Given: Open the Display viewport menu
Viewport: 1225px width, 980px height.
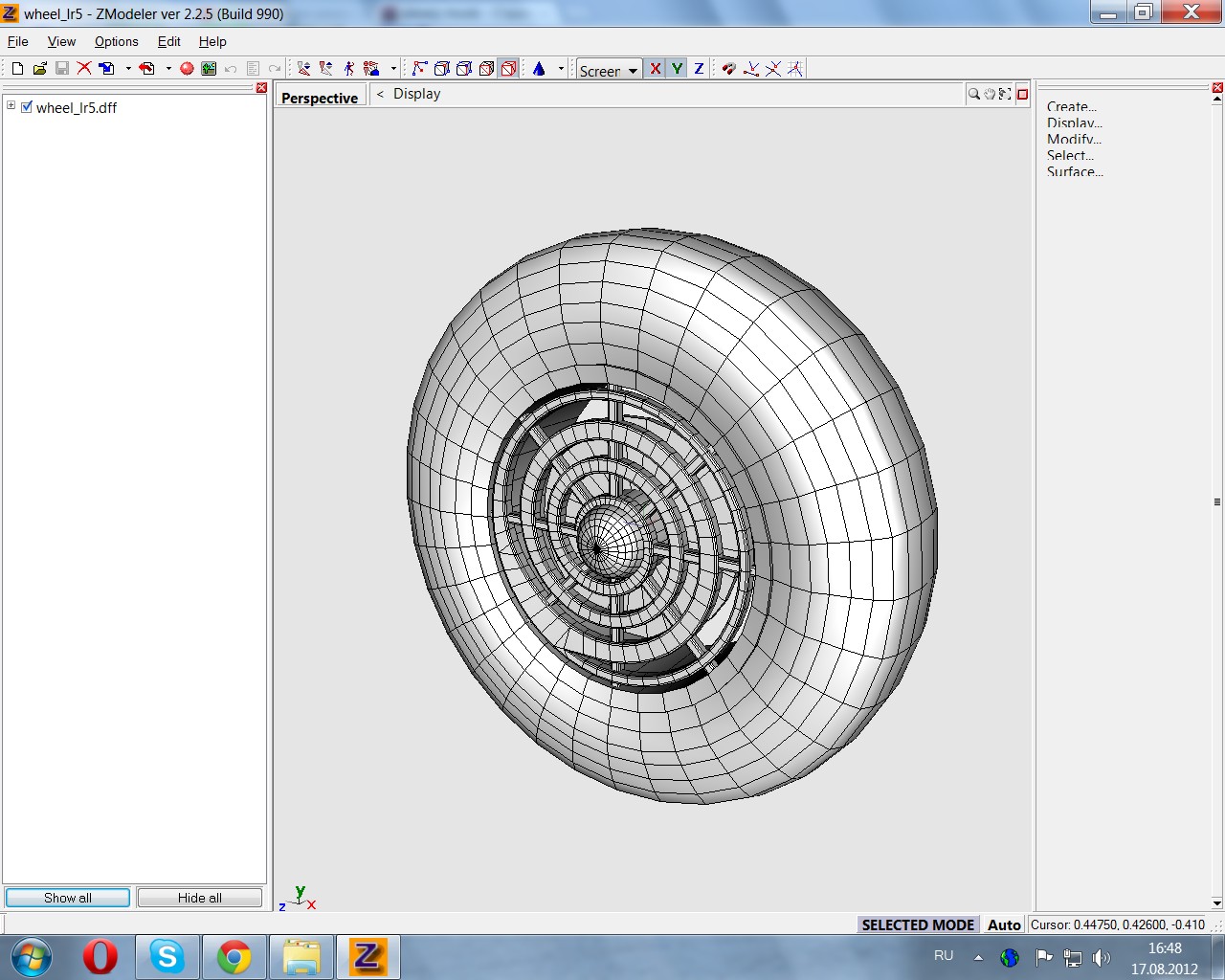Looking at the screenshot, I should (x=417, y=94).
